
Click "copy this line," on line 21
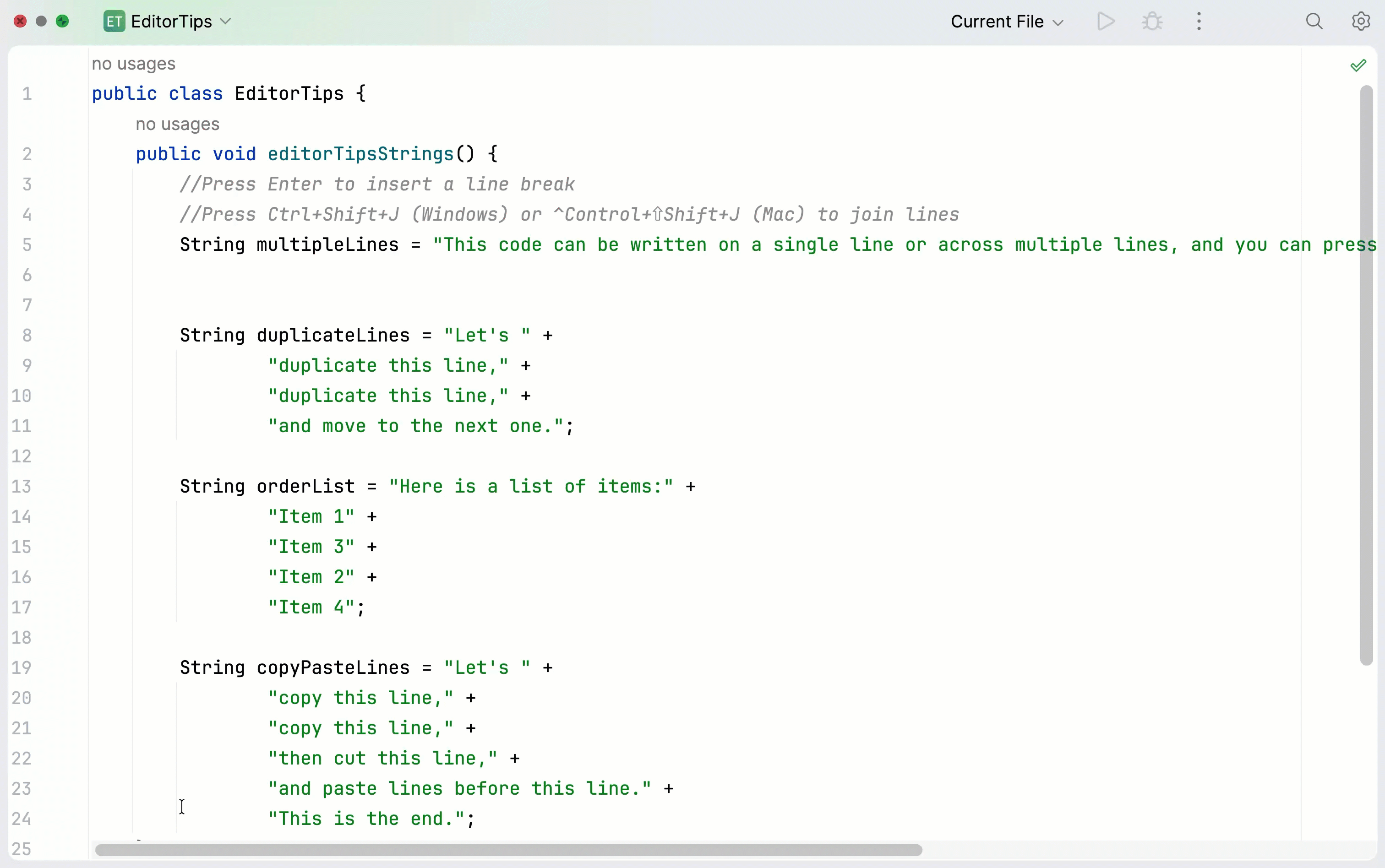pyautogui.click(x=360, y=728)
